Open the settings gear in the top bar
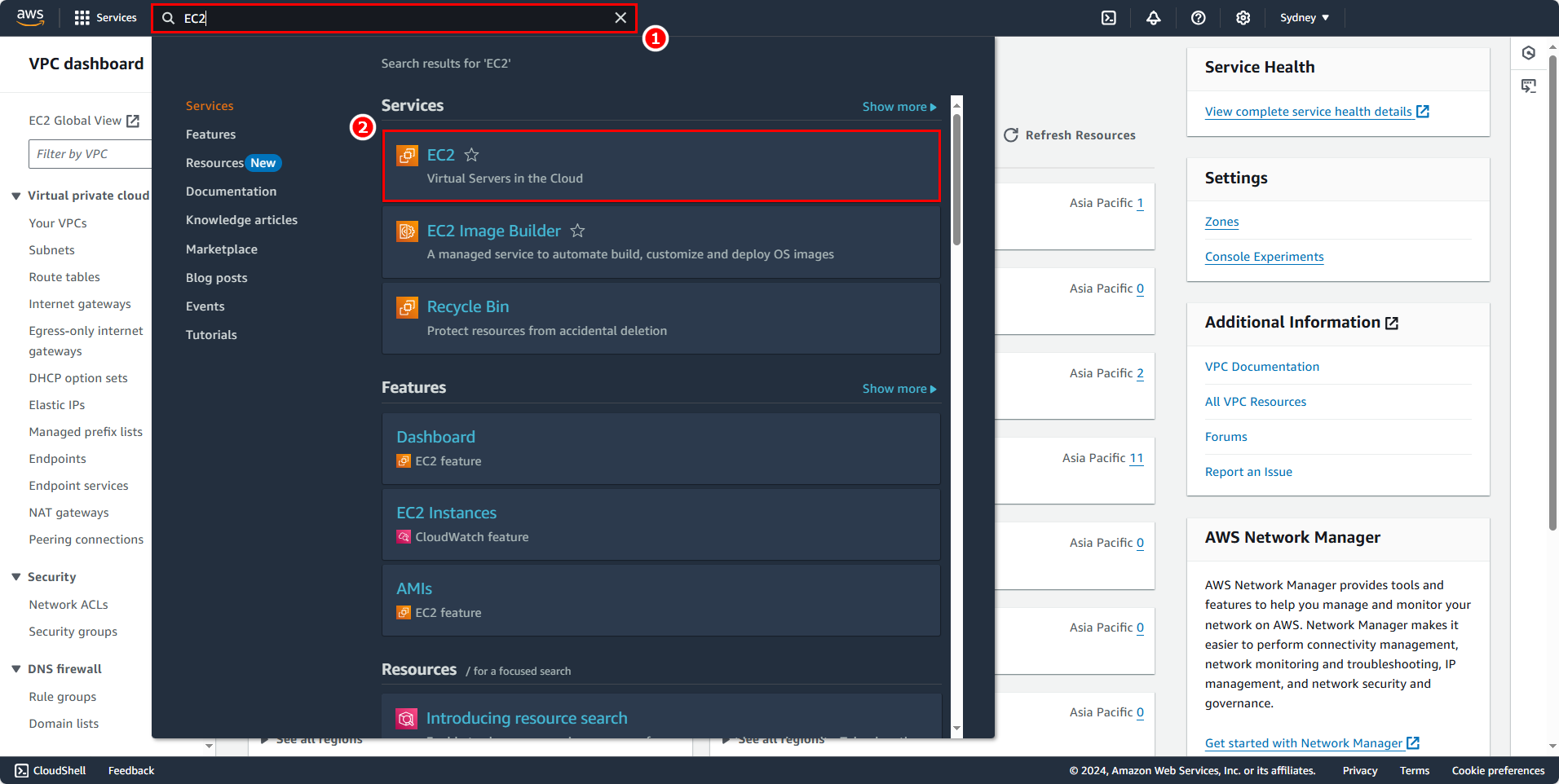This screenshot has width=1559, height=784. pyautogui.click(x=1243, y=18)
